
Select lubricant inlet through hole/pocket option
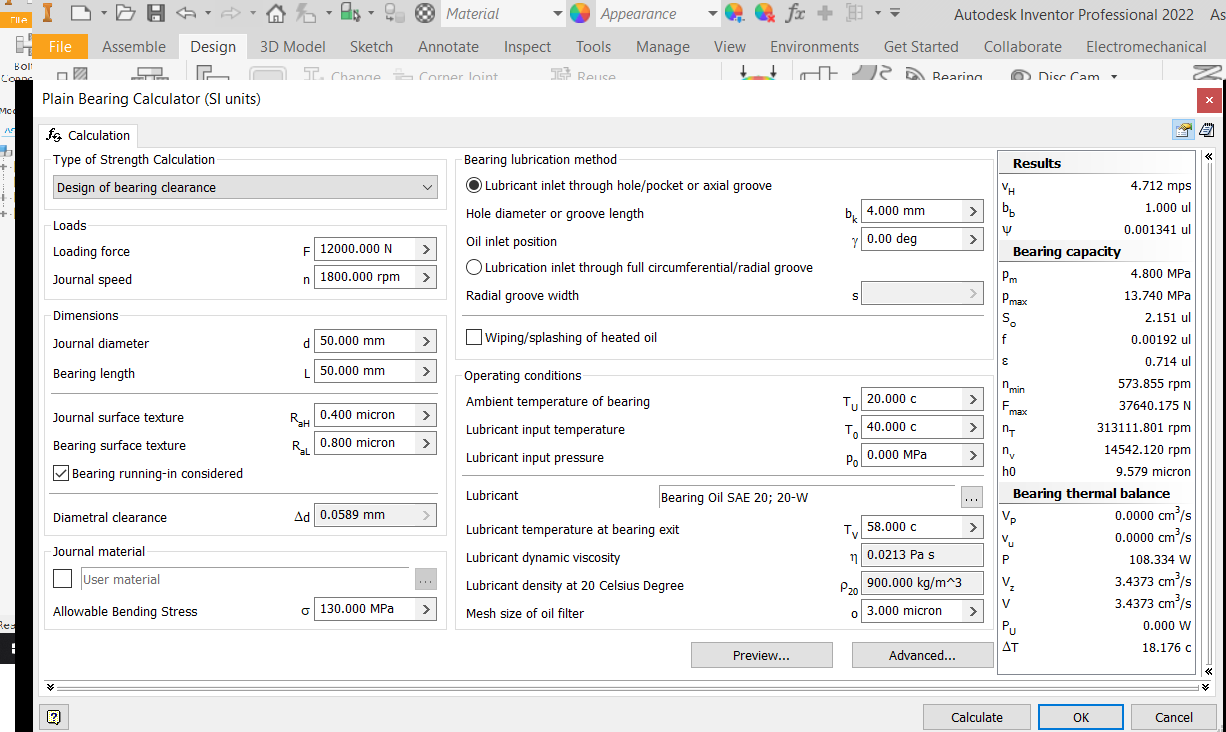click(474, 185)
